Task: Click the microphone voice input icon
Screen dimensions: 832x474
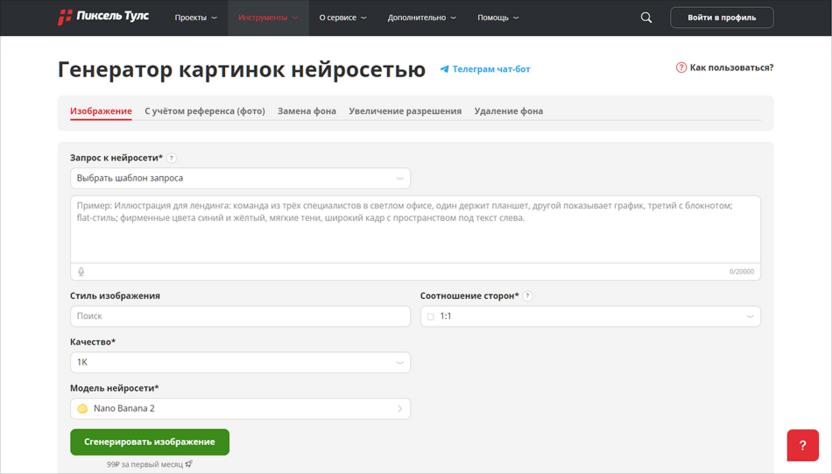Action: (x=81, y=272)
